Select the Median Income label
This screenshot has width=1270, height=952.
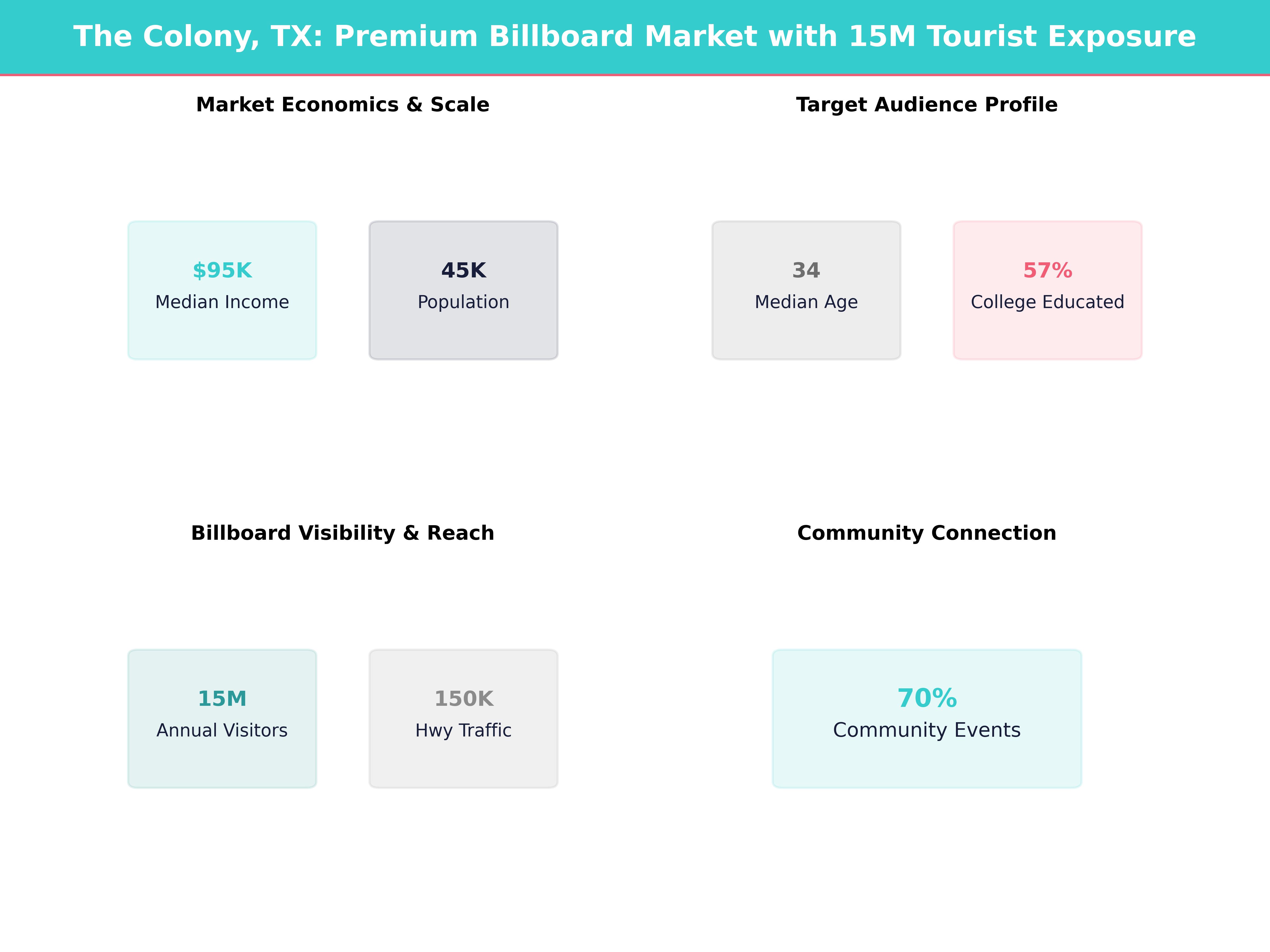(x=222, y=302)
